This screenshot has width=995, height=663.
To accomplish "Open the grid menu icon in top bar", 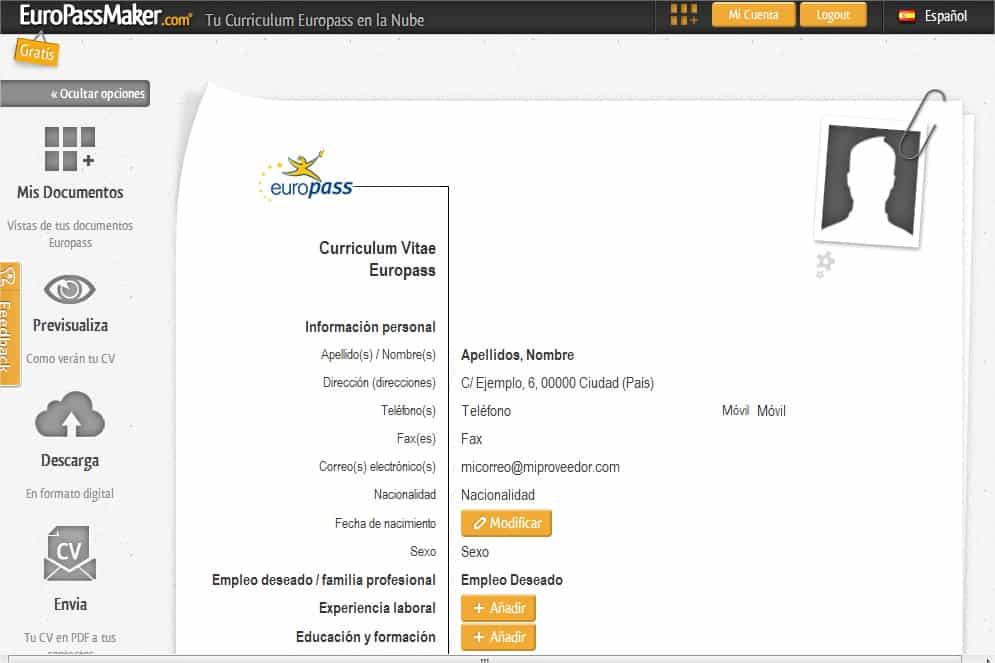I will pyautogui.click(x=681, y=14).
